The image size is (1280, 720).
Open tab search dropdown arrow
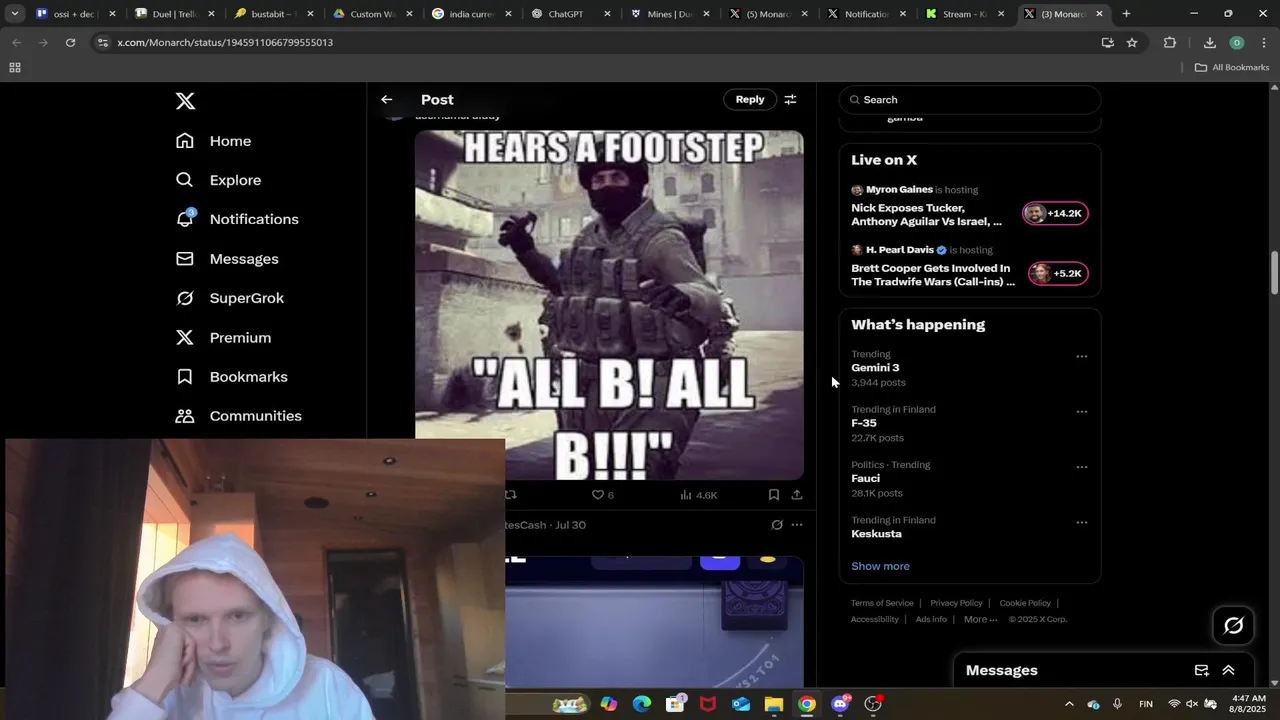pyautogui.click(x=15, y=14)
